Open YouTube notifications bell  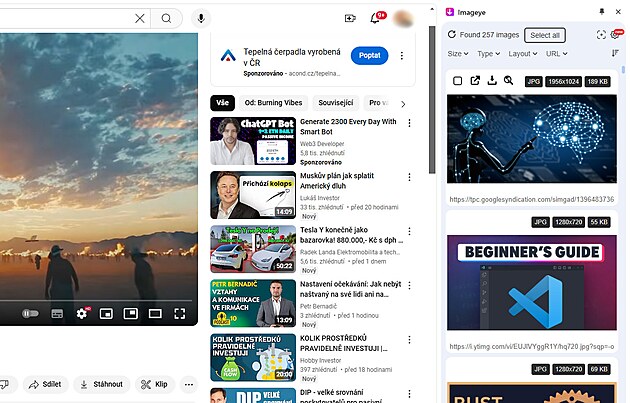click(377, 18)
